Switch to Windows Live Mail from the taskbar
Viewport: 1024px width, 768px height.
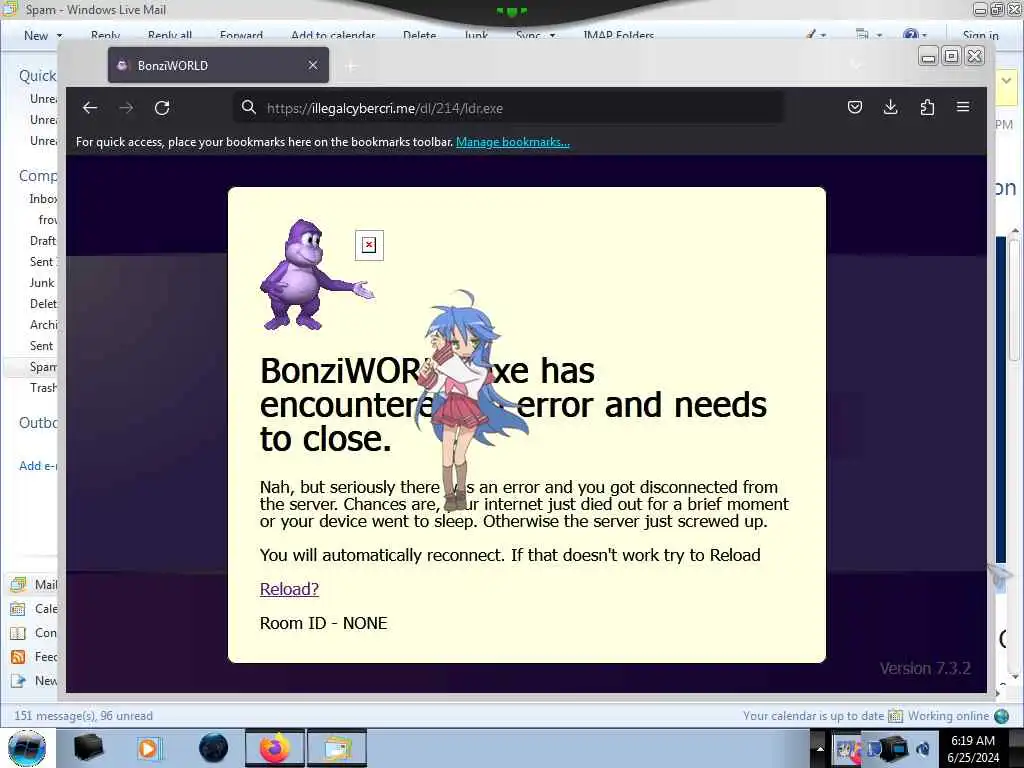point(337,748)
